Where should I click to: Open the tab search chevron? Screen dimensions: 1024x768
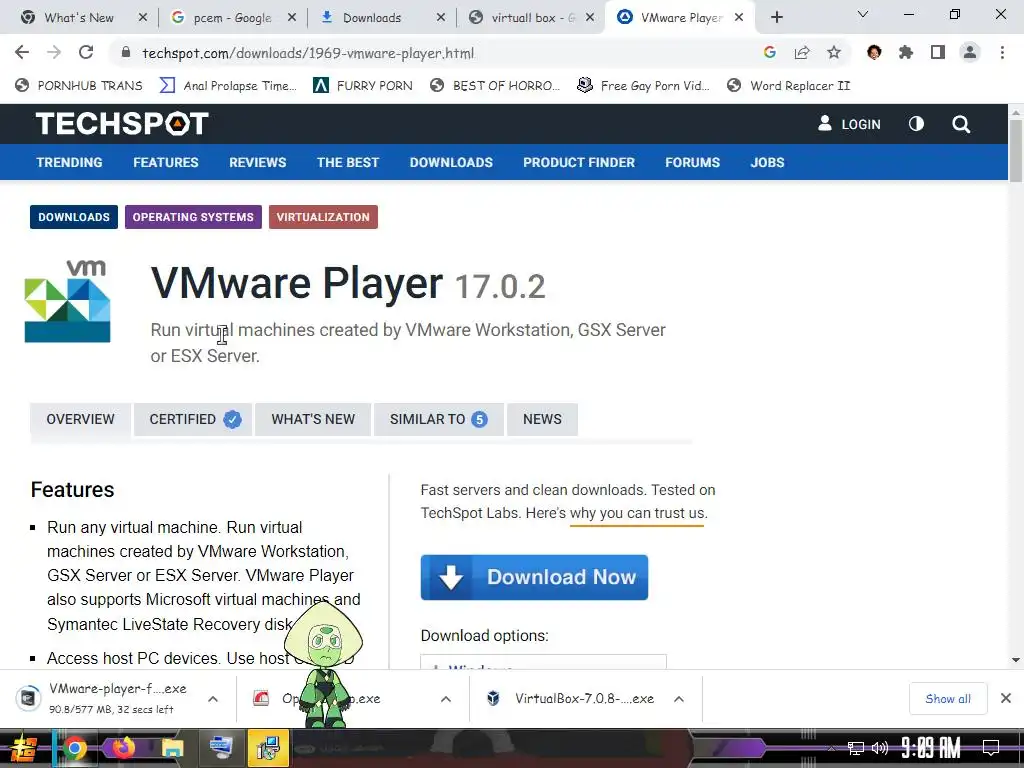(863, 14)
